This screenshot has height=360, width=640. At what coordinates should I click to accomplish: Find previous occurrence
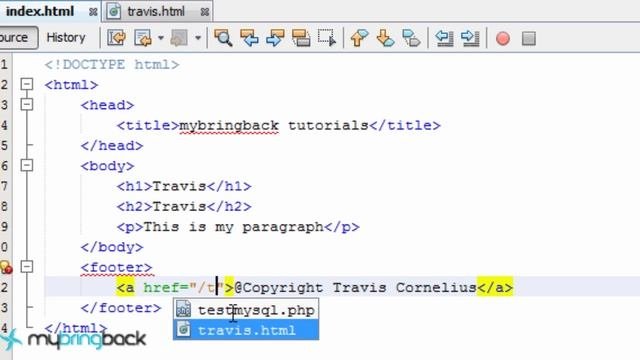coord(249,38)
